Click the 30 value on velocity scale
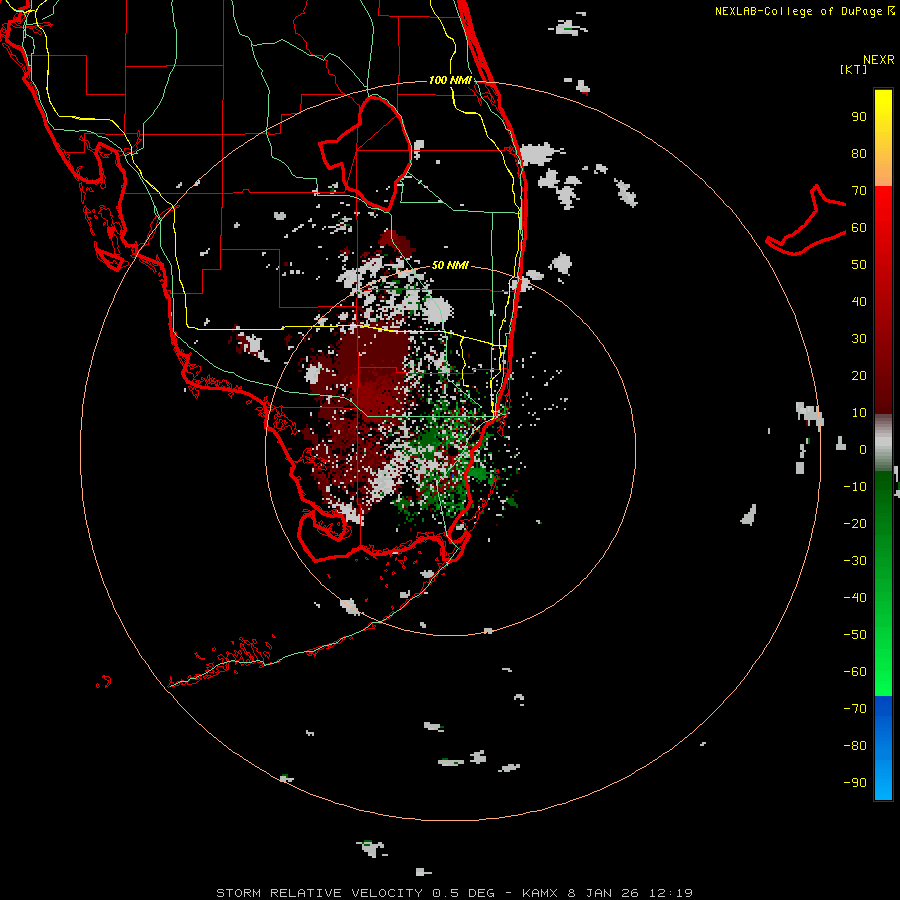Screen dimensions: 900x900 coord(859,339)
